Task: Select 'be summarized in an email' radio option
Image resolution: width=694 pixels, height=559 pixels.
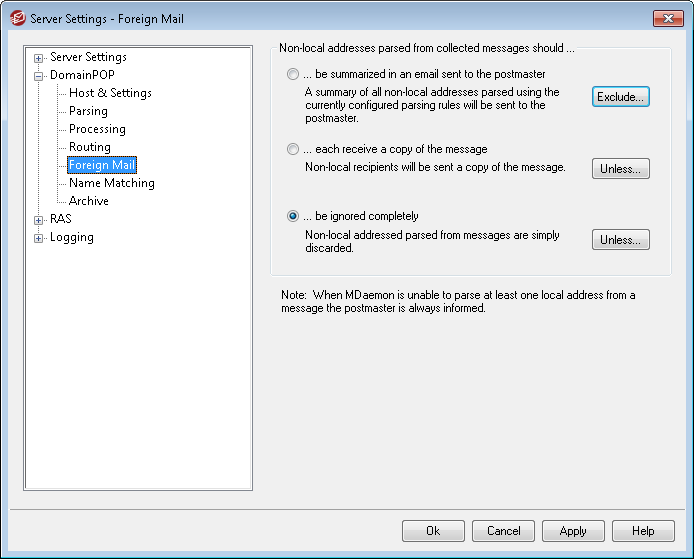Action: point(293,74)
